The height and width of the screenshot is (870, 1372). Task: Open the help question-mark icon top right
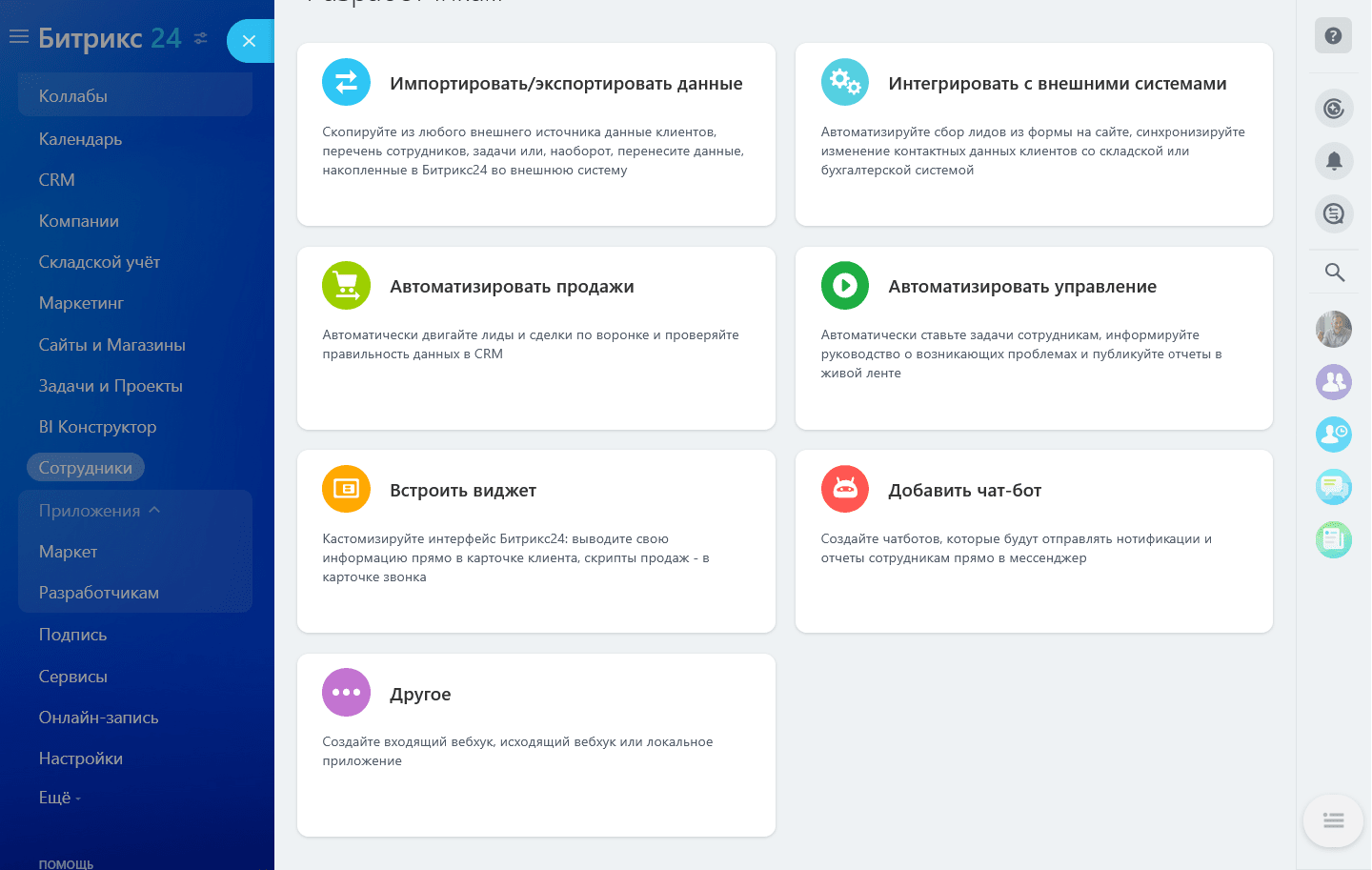click(x=1334, y=35)
